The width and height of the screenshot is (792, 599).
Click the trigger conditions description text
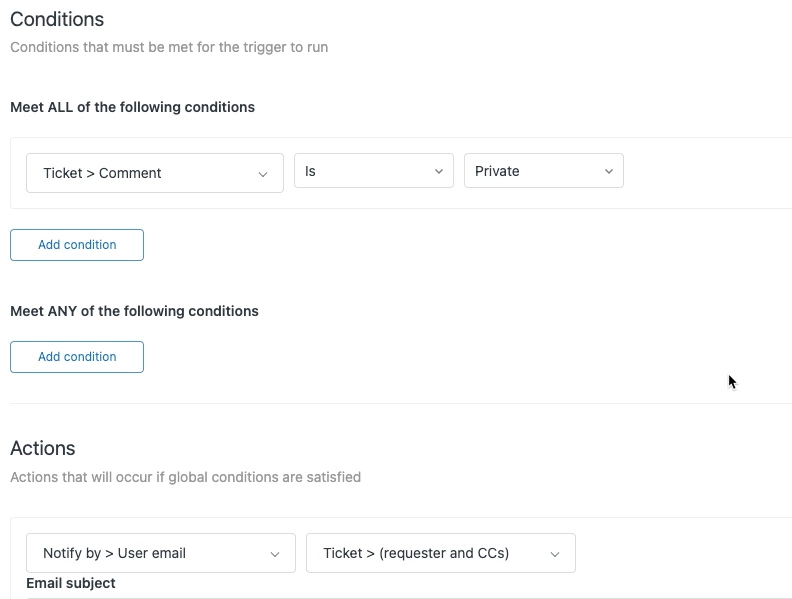coord(169,47)
